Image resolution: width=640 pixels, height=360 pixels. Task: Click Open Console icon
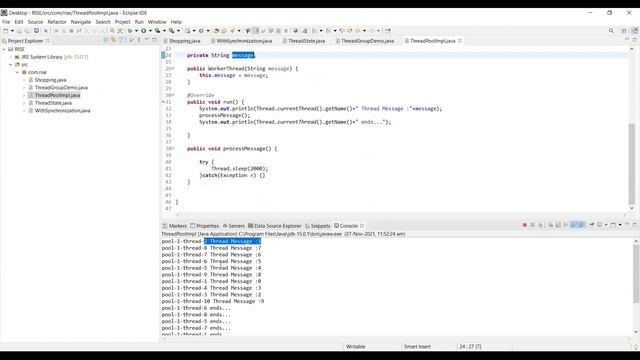click(x=613, y=225)
